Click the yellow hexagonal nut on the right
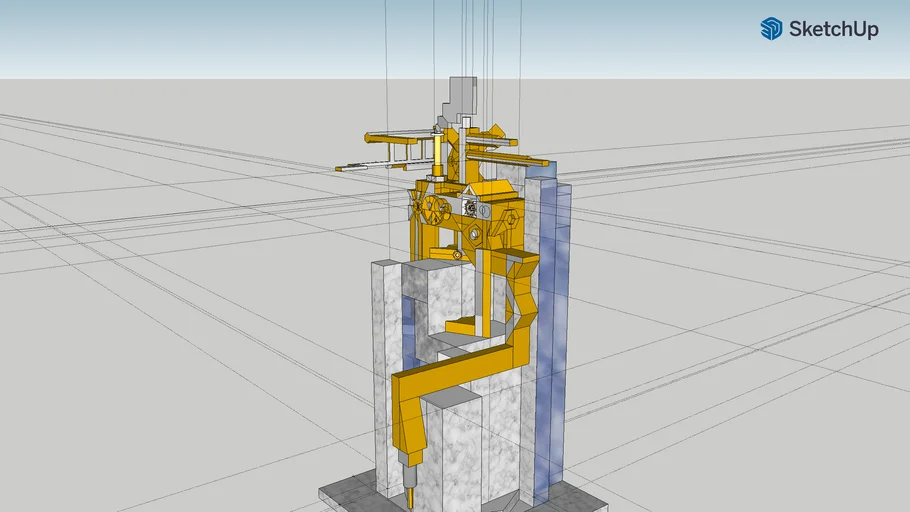The width and height of the screenshot is (910, 512). (510, 216)
